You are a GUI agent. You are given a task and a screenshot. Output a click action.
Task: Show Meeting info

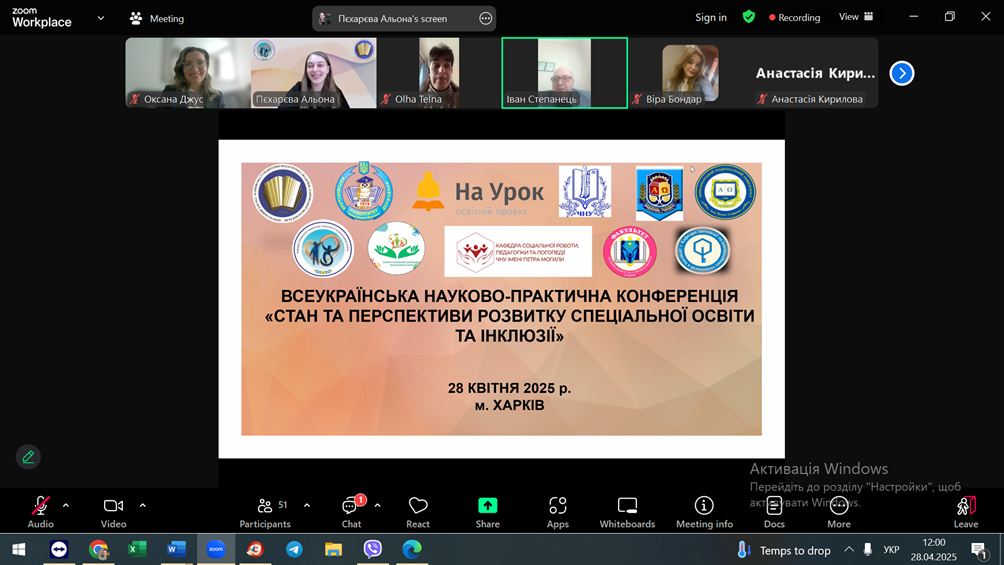tap(704, 512)
